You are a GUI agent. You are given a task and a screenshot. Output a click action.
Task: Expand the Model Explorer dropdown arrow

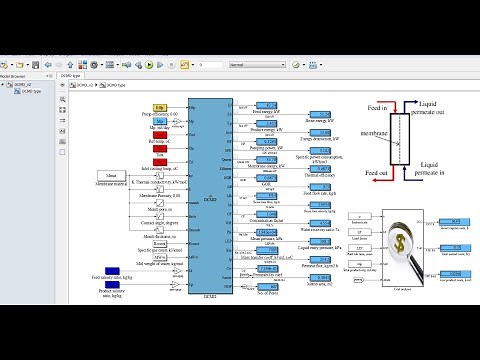(x=118, y=65)
